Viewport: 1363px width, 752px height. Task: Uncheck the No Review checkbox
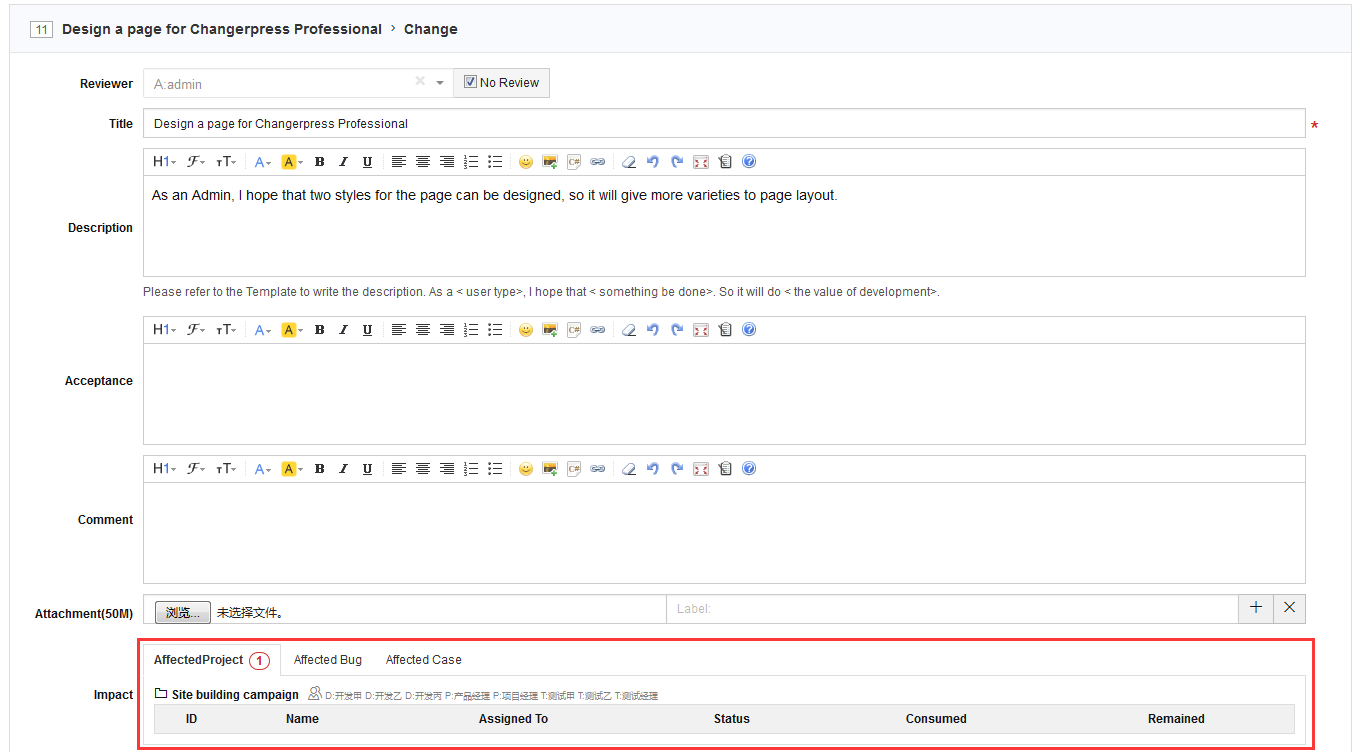coord(470,83)
